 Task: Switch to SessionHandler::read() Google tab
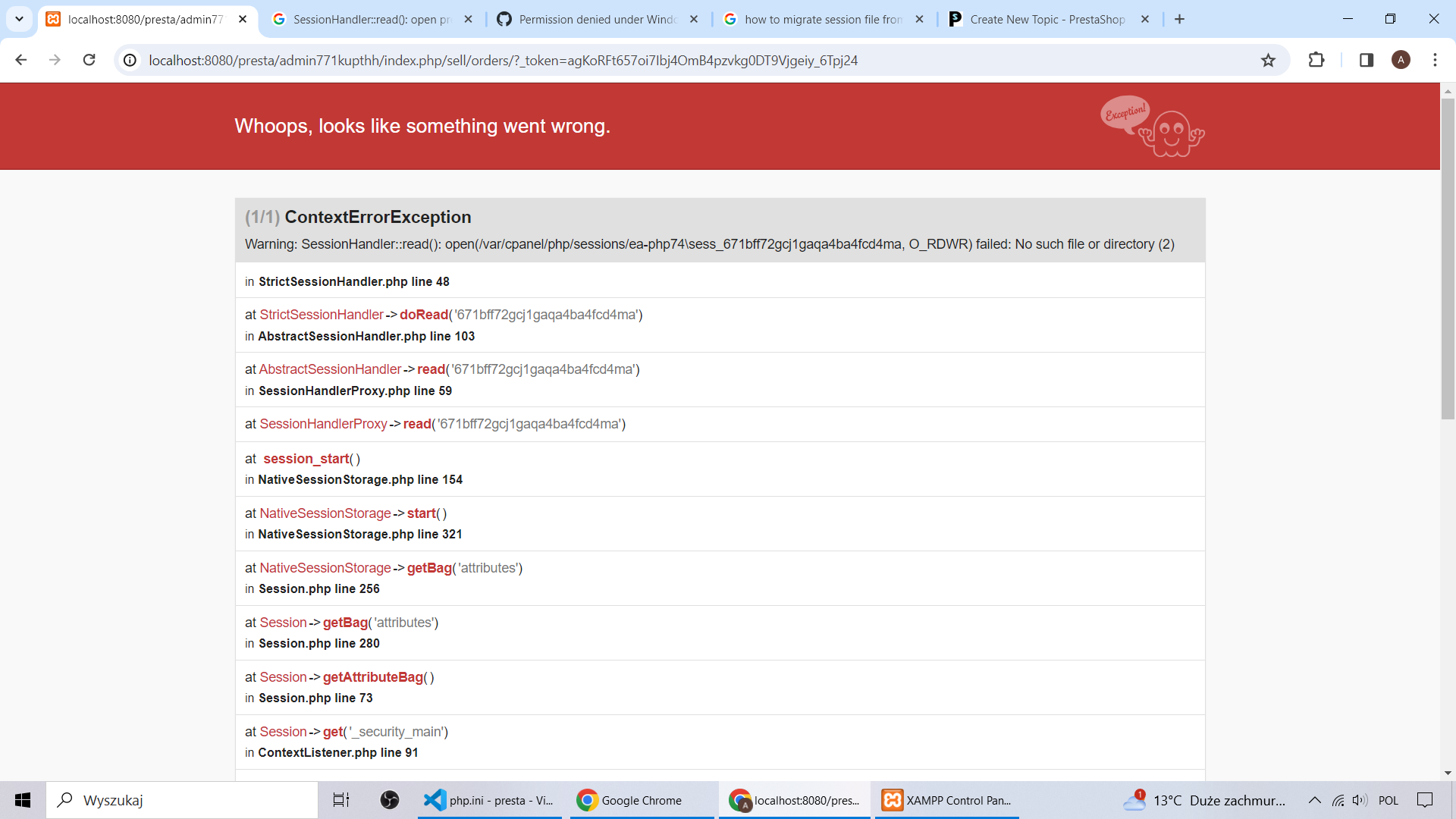(372, 19)
